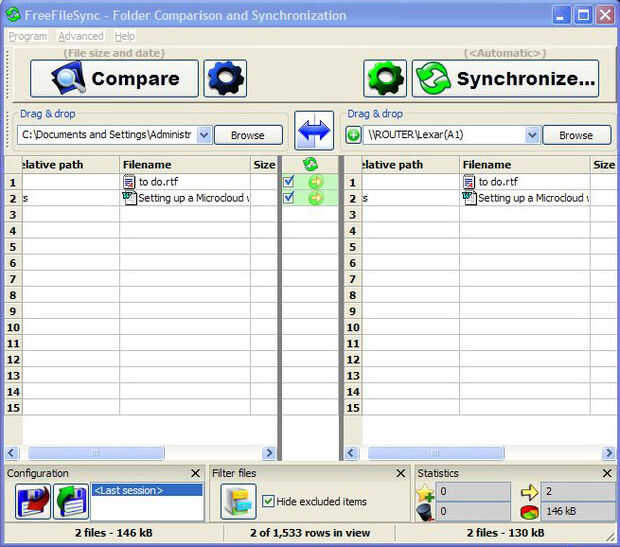Click '2 of 1,533 rows in view' status

pos(310,533)
